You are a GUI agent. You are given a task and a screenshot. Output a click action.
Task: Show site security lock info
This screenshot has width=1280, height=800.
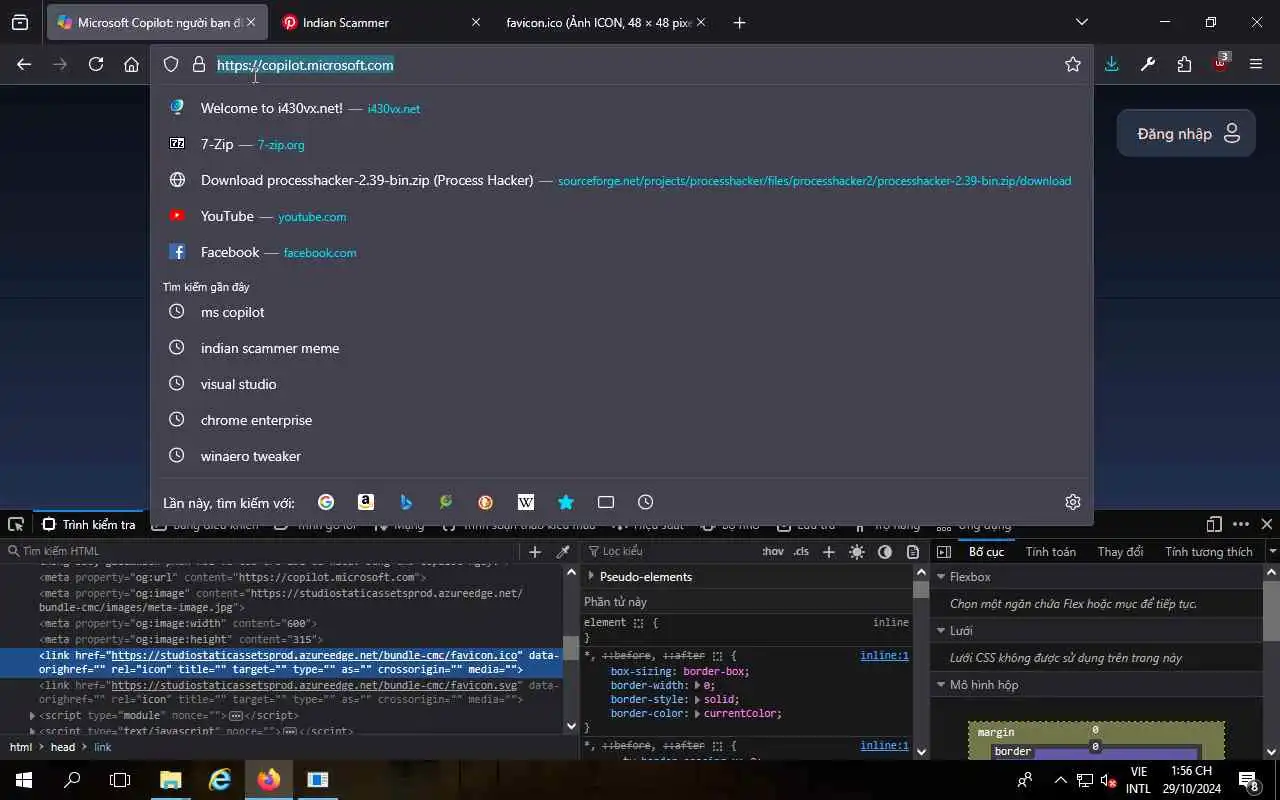click(199, 64)
